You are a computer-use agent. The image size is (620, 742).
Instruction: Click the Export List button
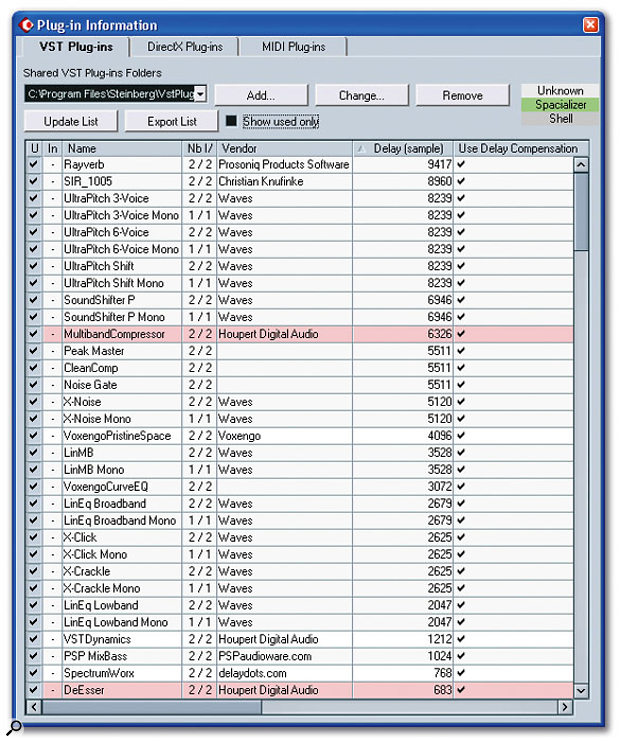tap(172, 122)
